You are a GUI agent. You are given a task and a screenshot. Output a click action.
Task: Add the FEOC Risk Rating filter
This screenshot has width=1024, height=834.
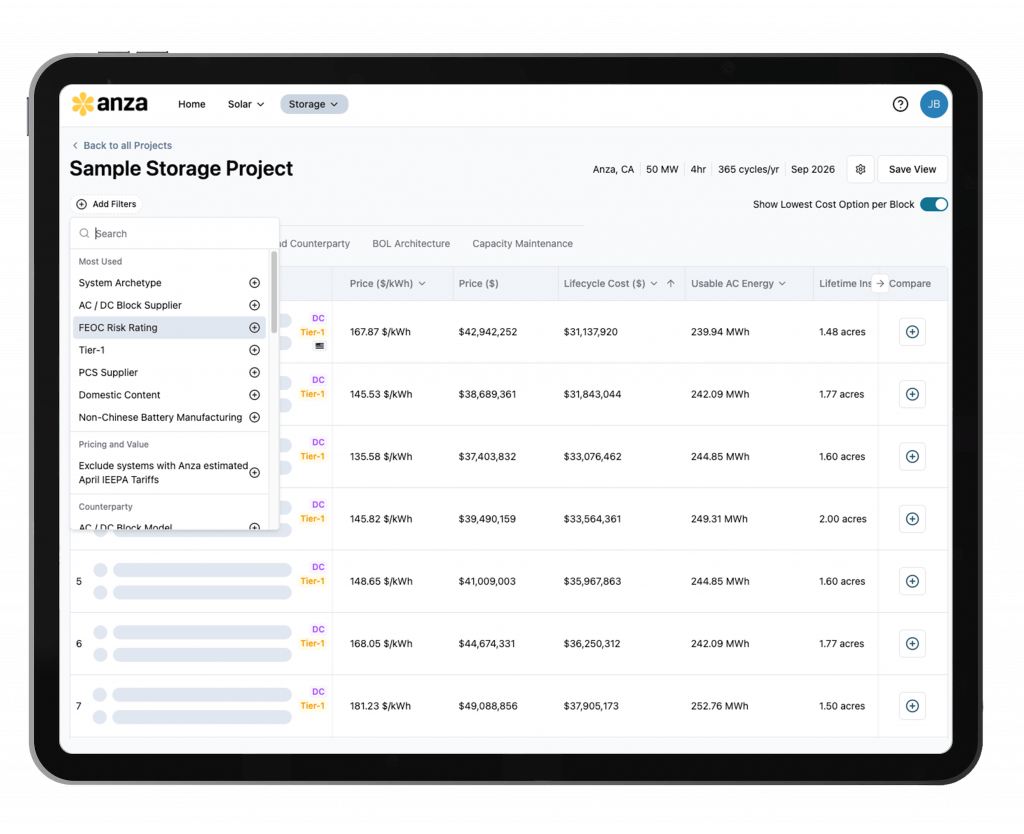254,328
